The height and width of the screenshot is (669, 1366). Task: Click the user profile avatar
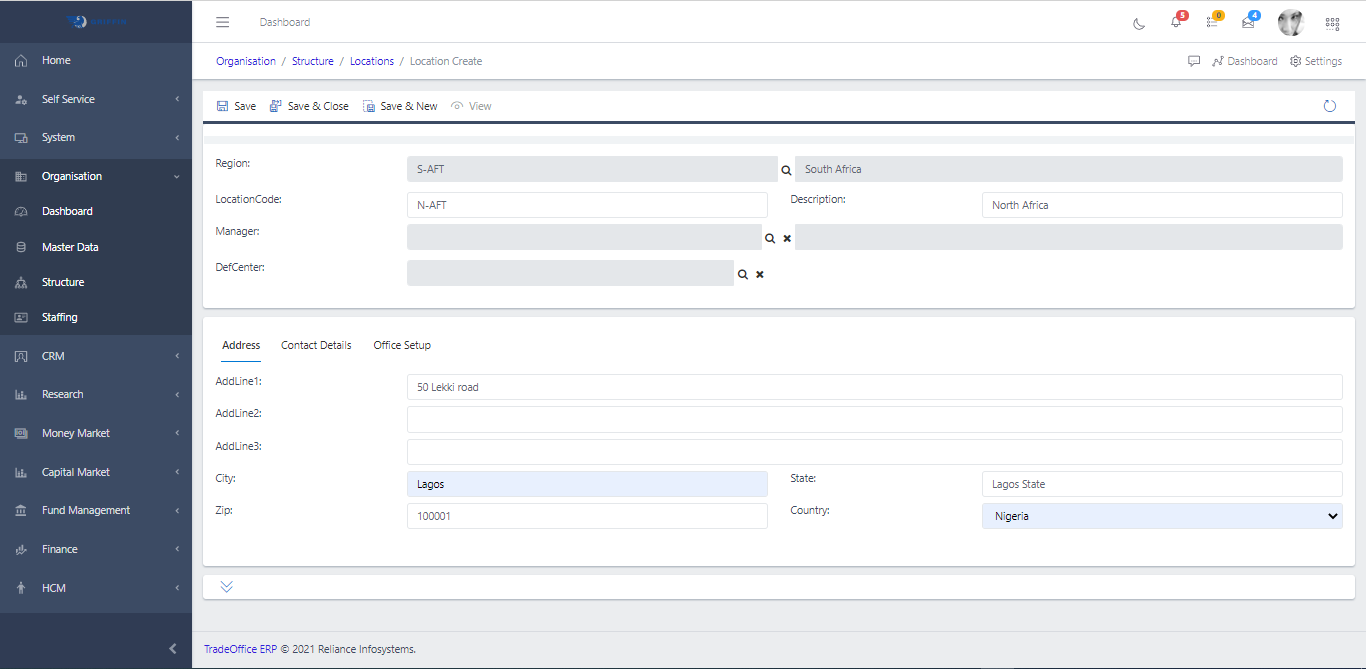click(x=1290, y=22)
